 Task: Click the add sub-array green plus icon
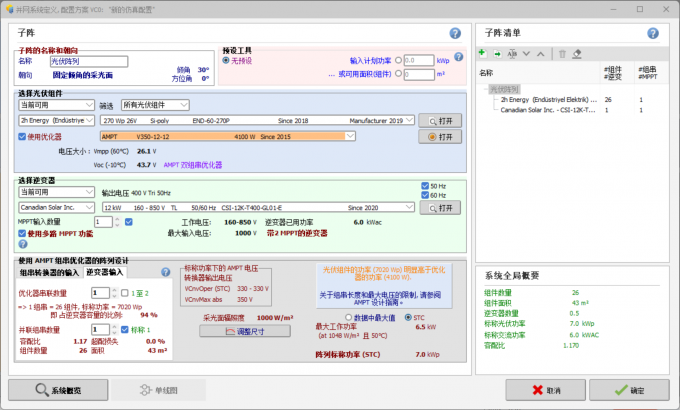[483, 53]
